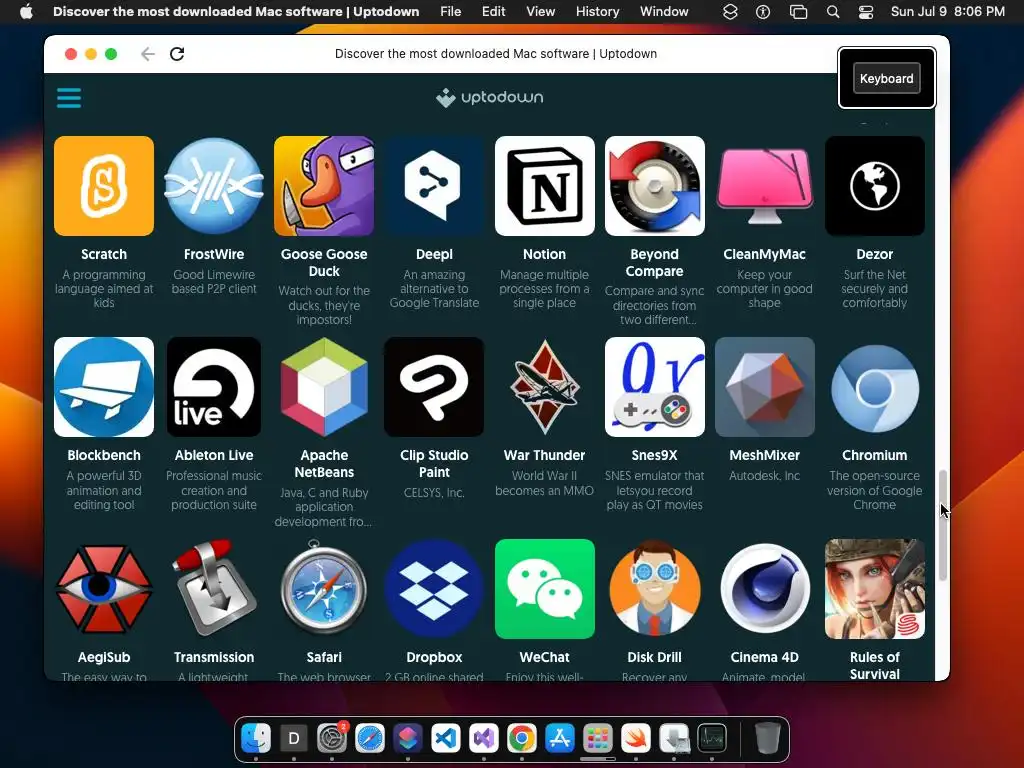Select the Blockbench app icon
The image size is (1024, 768).
104,387
